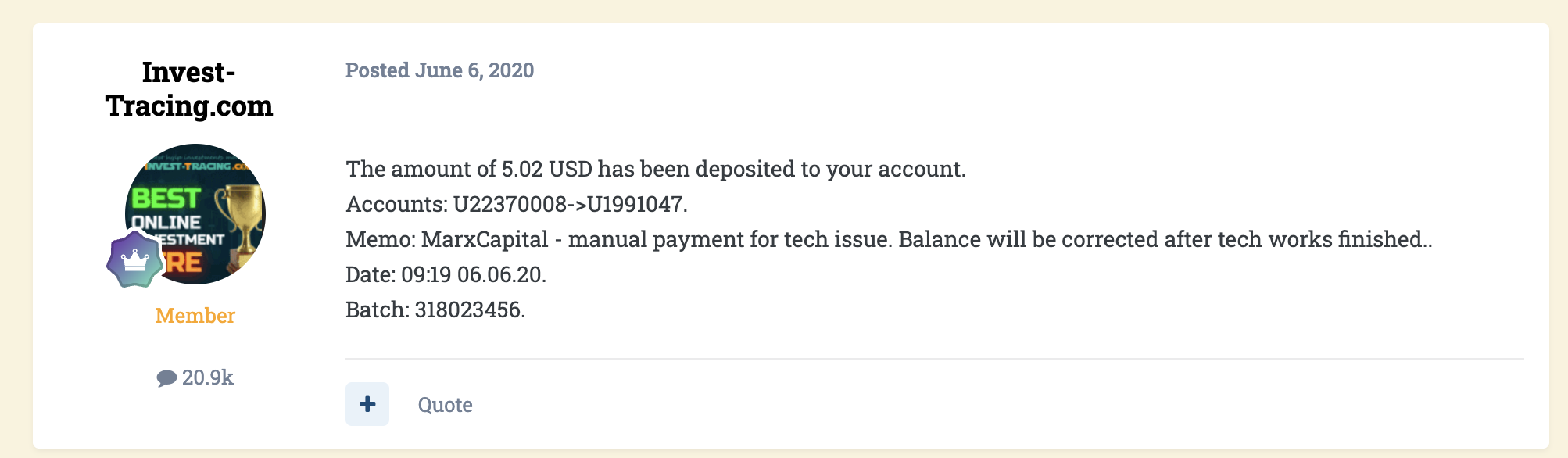Open the Invest-Tracing.com profile avatar
The width and height of the screenshot is (1568, 458).
[x=195, y=213]
